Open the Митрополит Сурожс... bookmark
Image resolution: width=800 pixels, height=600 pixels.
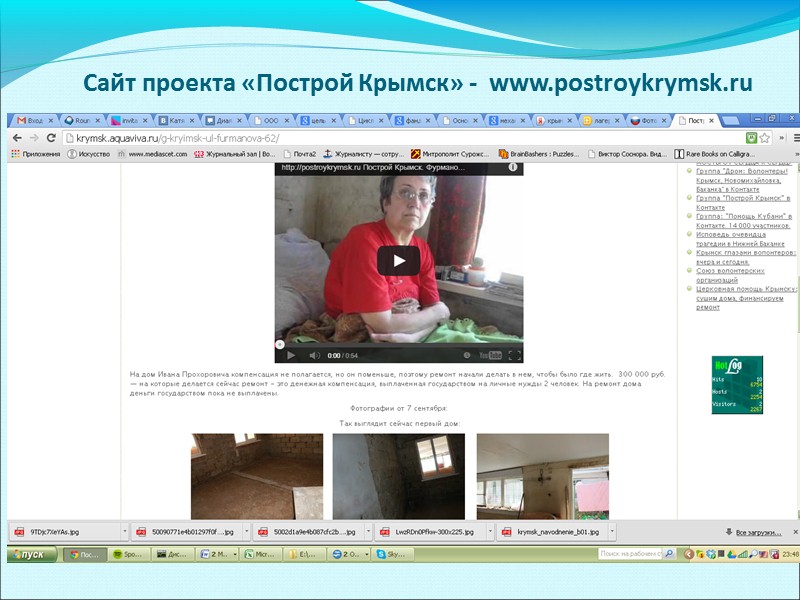450,154
